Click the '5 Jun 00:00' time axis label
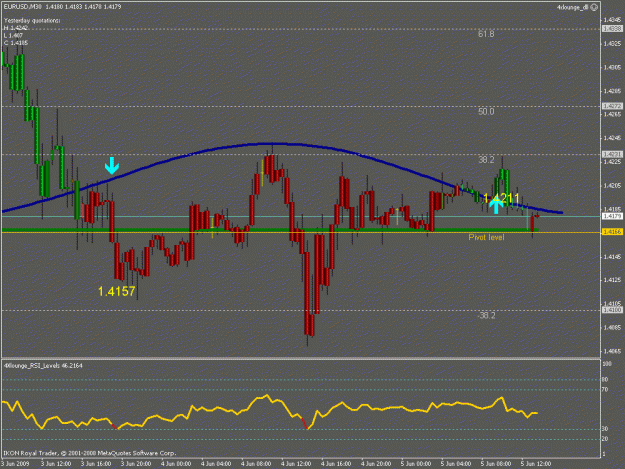The width and height of the screenshot is (625, 469). tap(416, 464)
